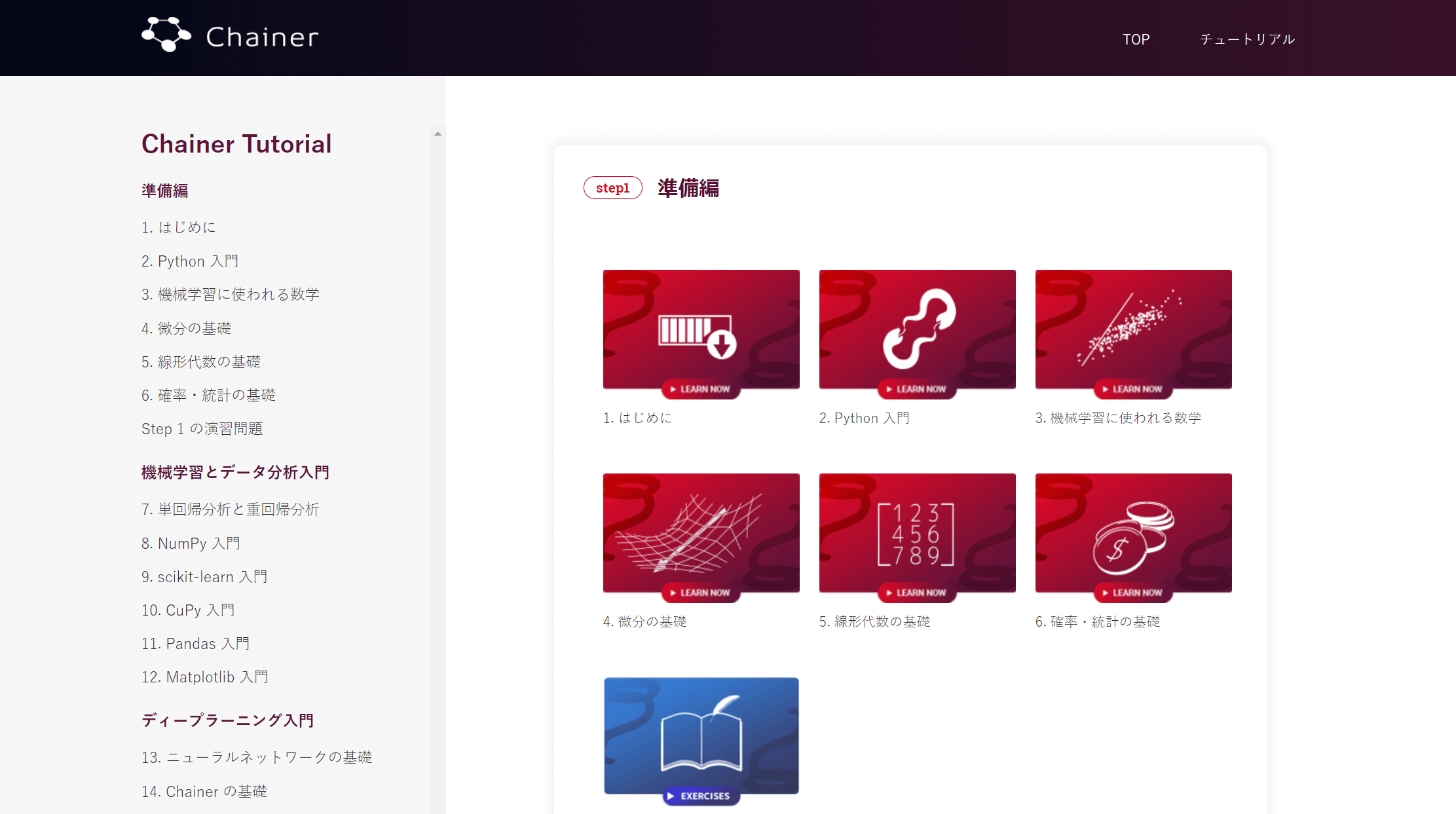Image resolution: width=1456 pixels, height=814 pixels.
Task: Click sidebar heading 準備編
Action: [165, 191]
